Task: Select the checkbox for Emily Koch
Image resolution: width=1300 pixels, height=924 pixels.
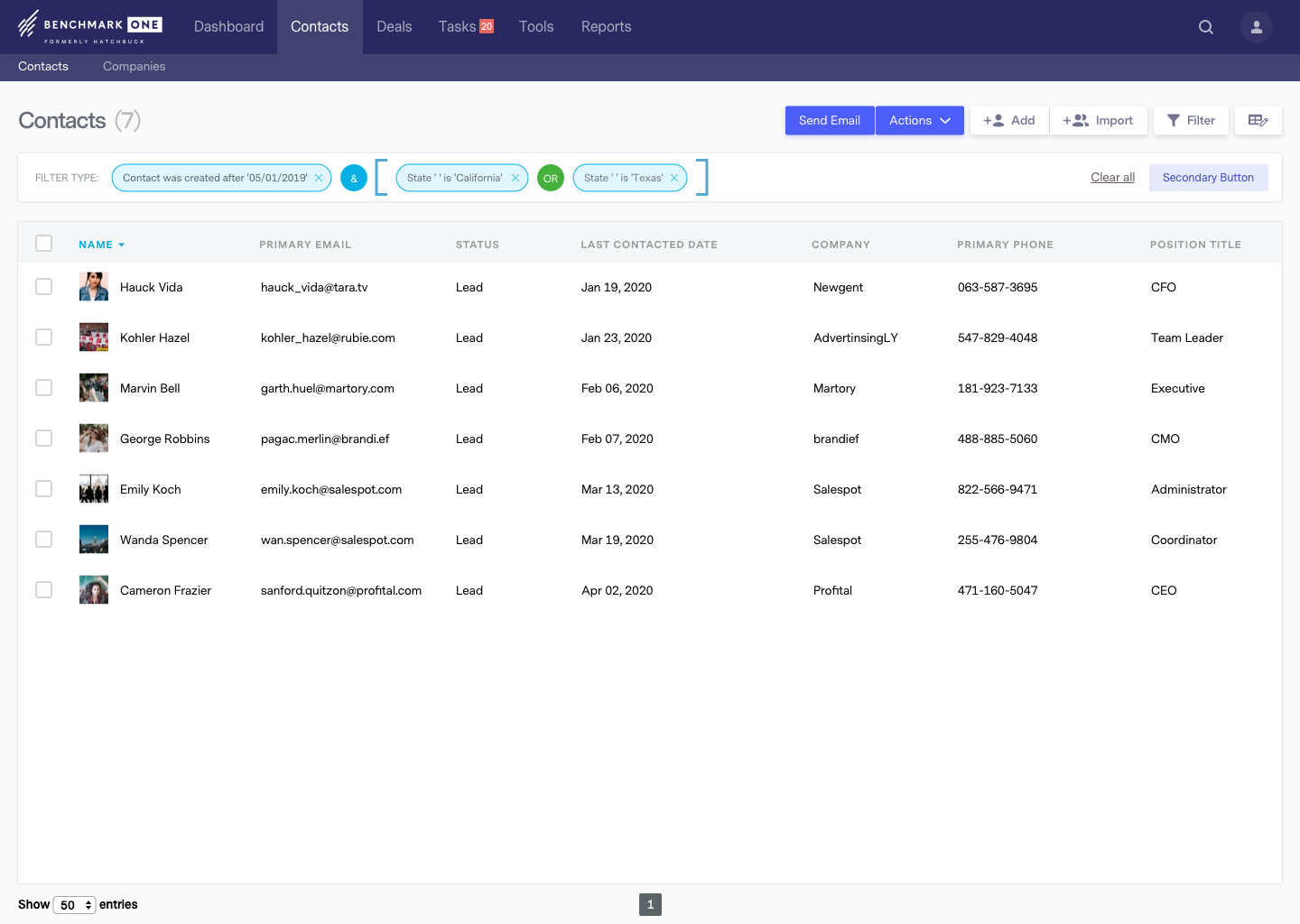Action: [43, 488]
